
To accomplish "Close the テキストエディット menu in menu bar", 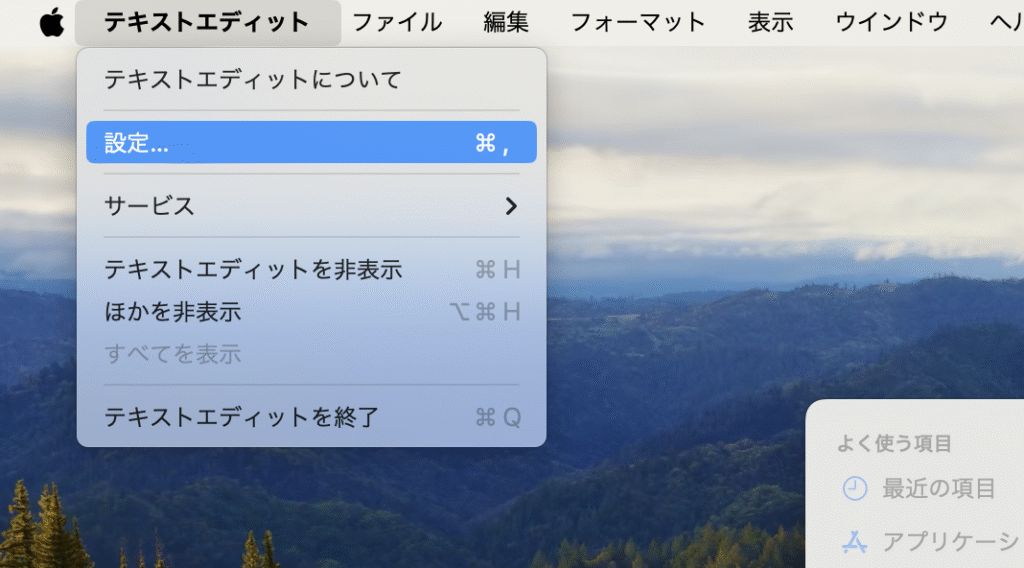I will [x=207, y=22].
